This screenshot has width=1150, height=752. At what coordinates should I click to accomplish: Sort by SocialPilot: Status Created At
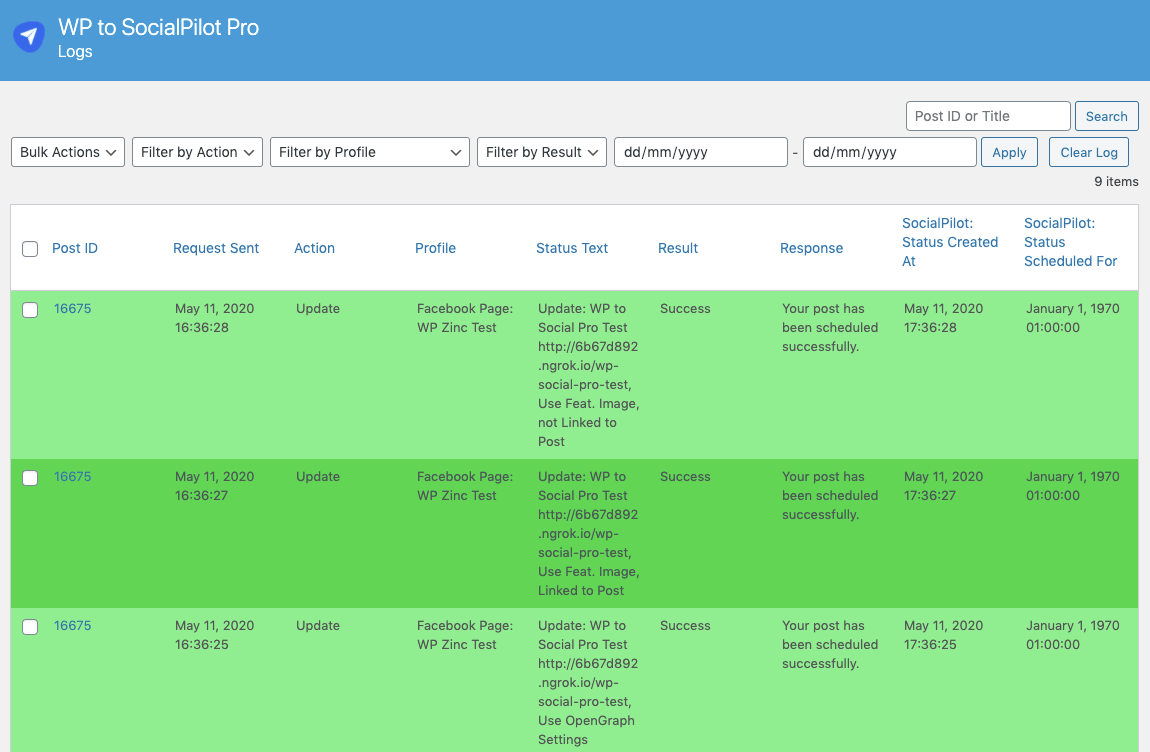click(950, 242)
